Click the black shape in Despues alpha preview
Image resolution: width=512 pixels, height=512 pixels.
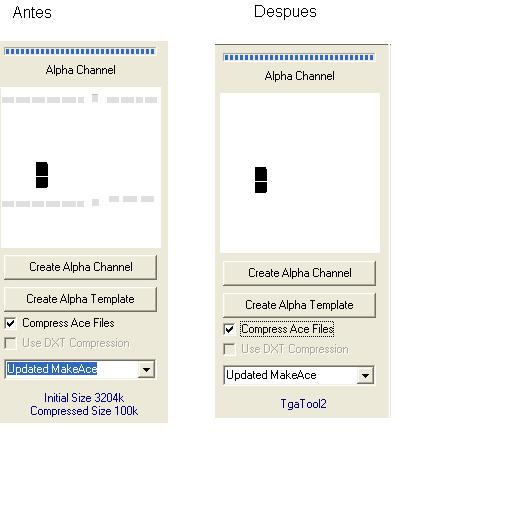coord(261,180)
